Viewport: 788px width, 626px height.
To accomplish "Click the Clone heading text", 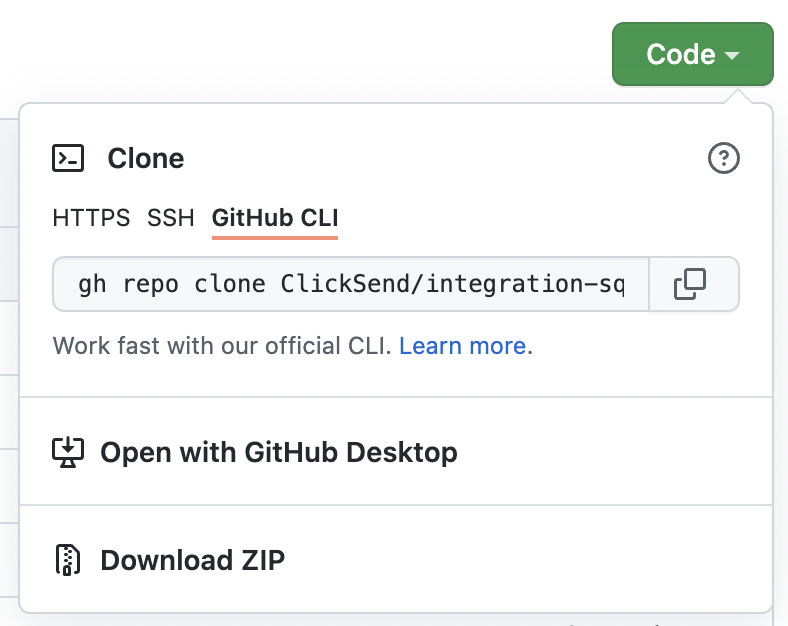I will (x=146, y=158).
